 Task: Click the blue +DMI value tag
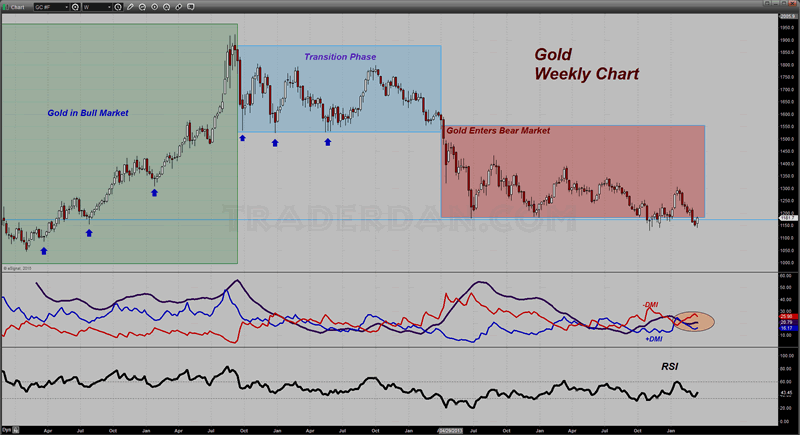pos(788,328)
